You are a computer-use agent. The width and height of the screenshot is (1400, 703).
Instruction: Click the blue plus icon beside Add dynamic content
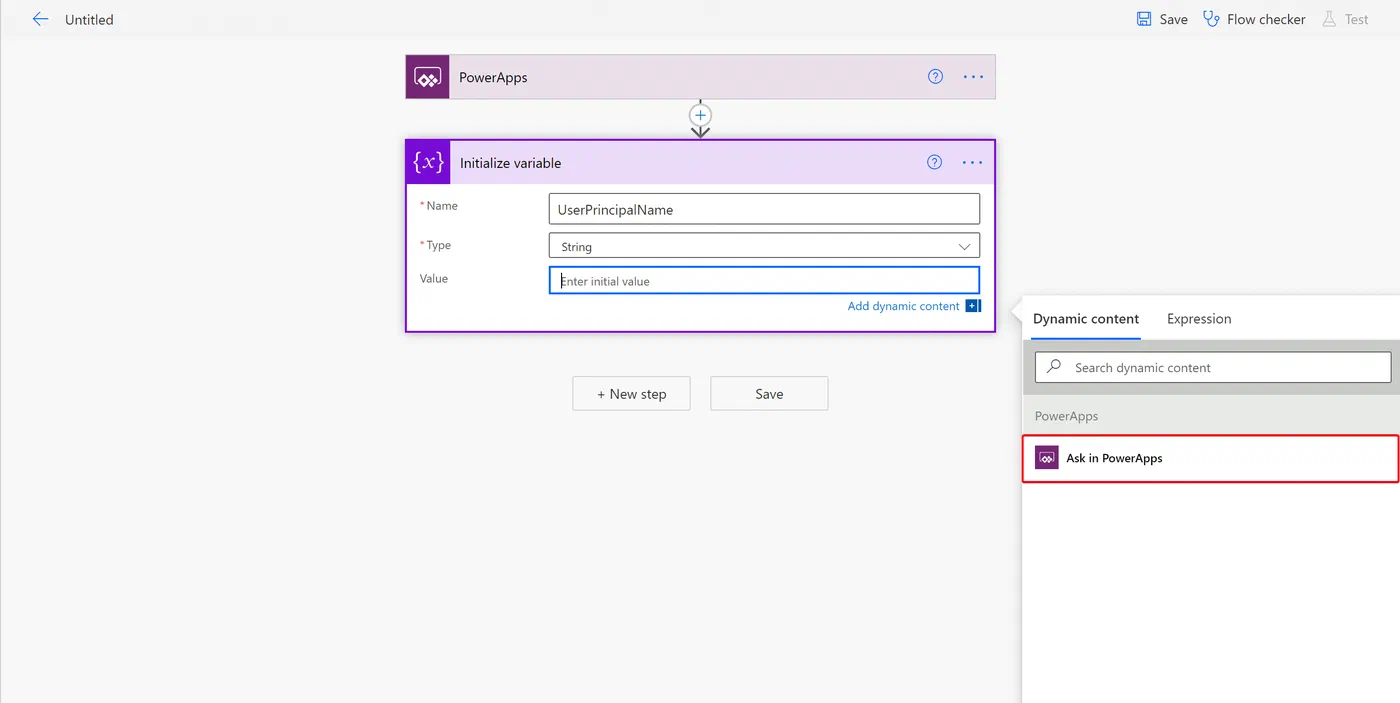coord(972,306)
